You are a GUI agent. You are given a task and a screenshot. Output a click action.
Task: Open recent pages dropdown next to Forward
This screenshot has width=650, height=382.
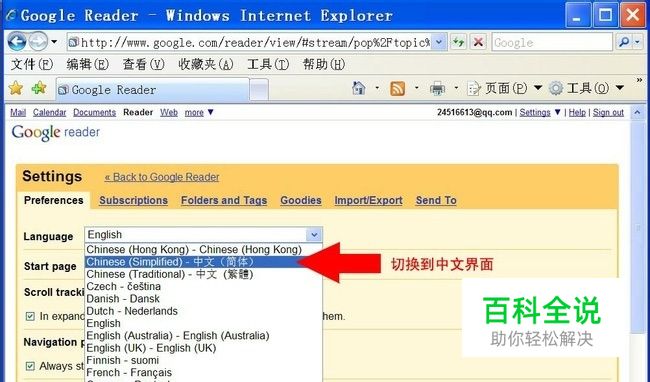tap(54, 42)
